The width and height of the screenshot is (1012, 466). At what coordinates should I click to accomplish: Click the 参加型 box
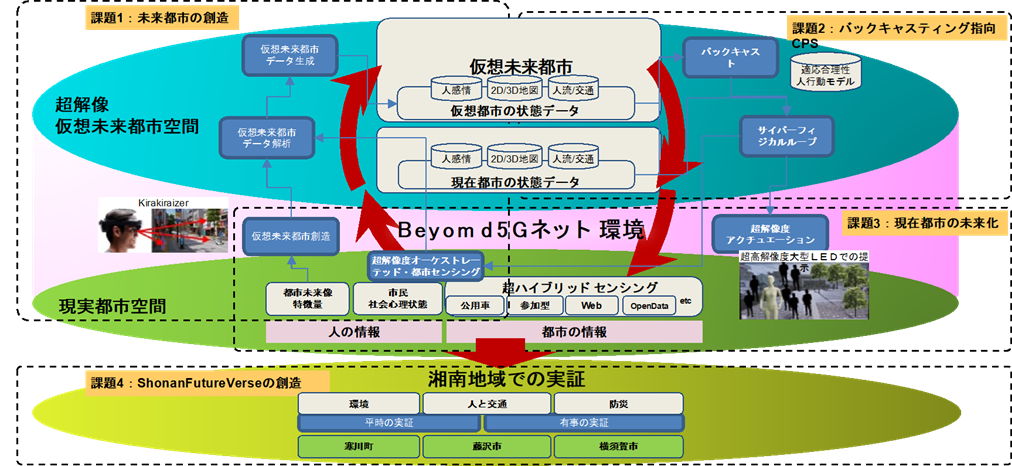point(536,305)
